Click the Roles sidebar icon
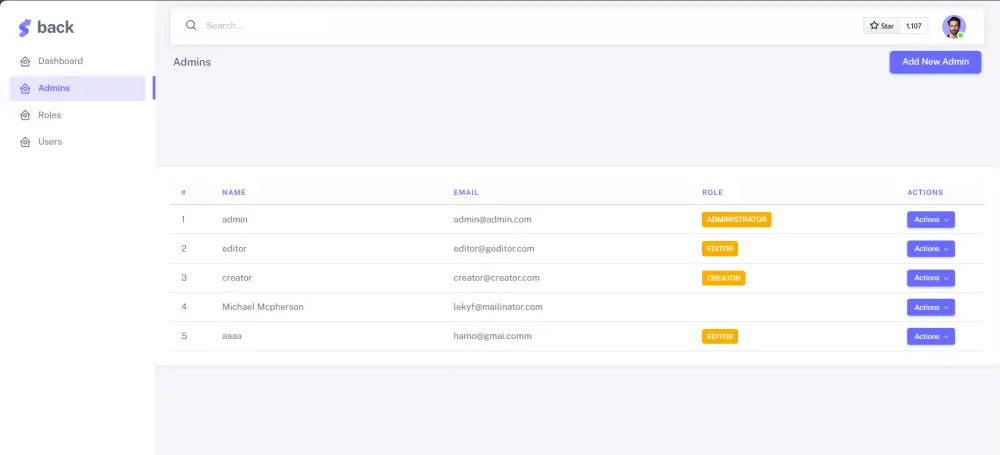Image resolution: width=1000 pixels, height=455 pixels. [x=25, y=116]
